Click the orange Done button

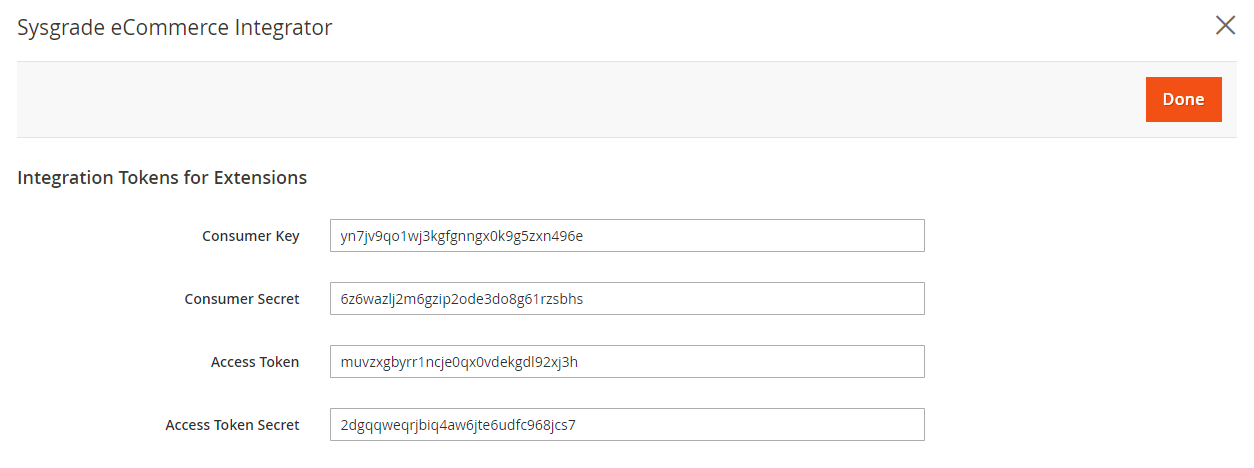(x=1183, y=99)
